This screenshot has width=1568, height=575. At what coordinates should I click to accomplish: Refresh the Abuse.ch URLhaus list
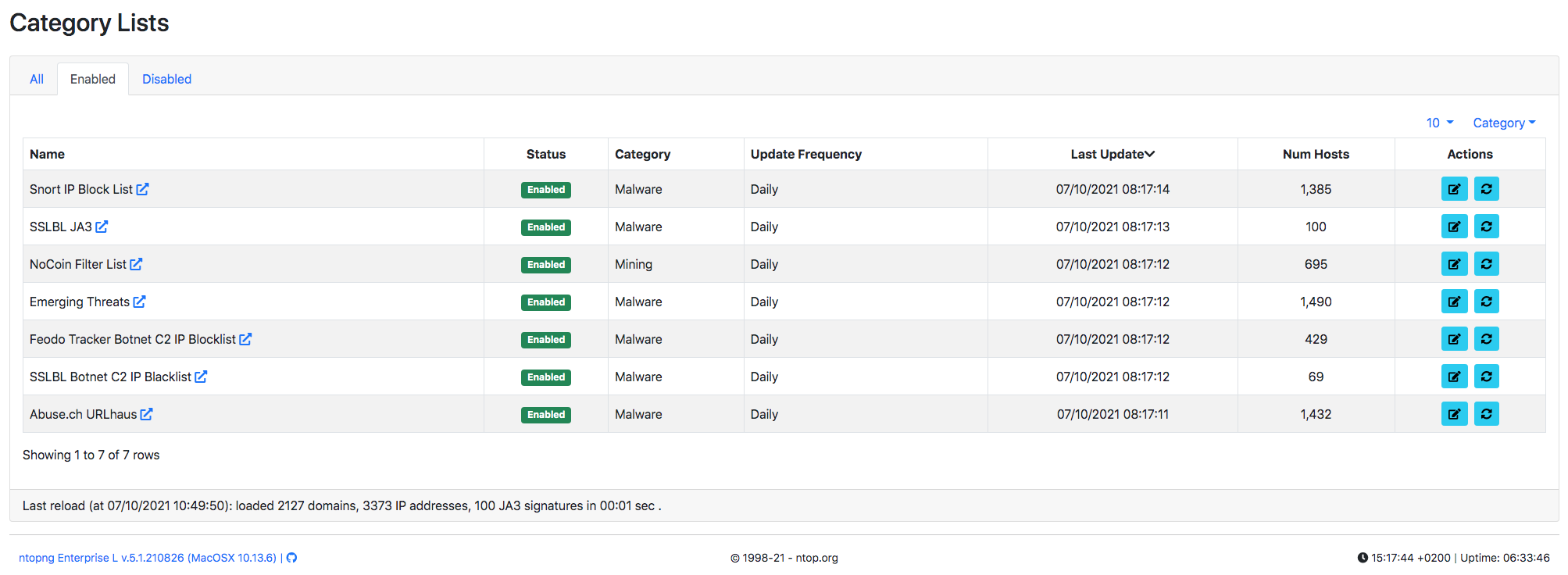[x=1486, y=414]
